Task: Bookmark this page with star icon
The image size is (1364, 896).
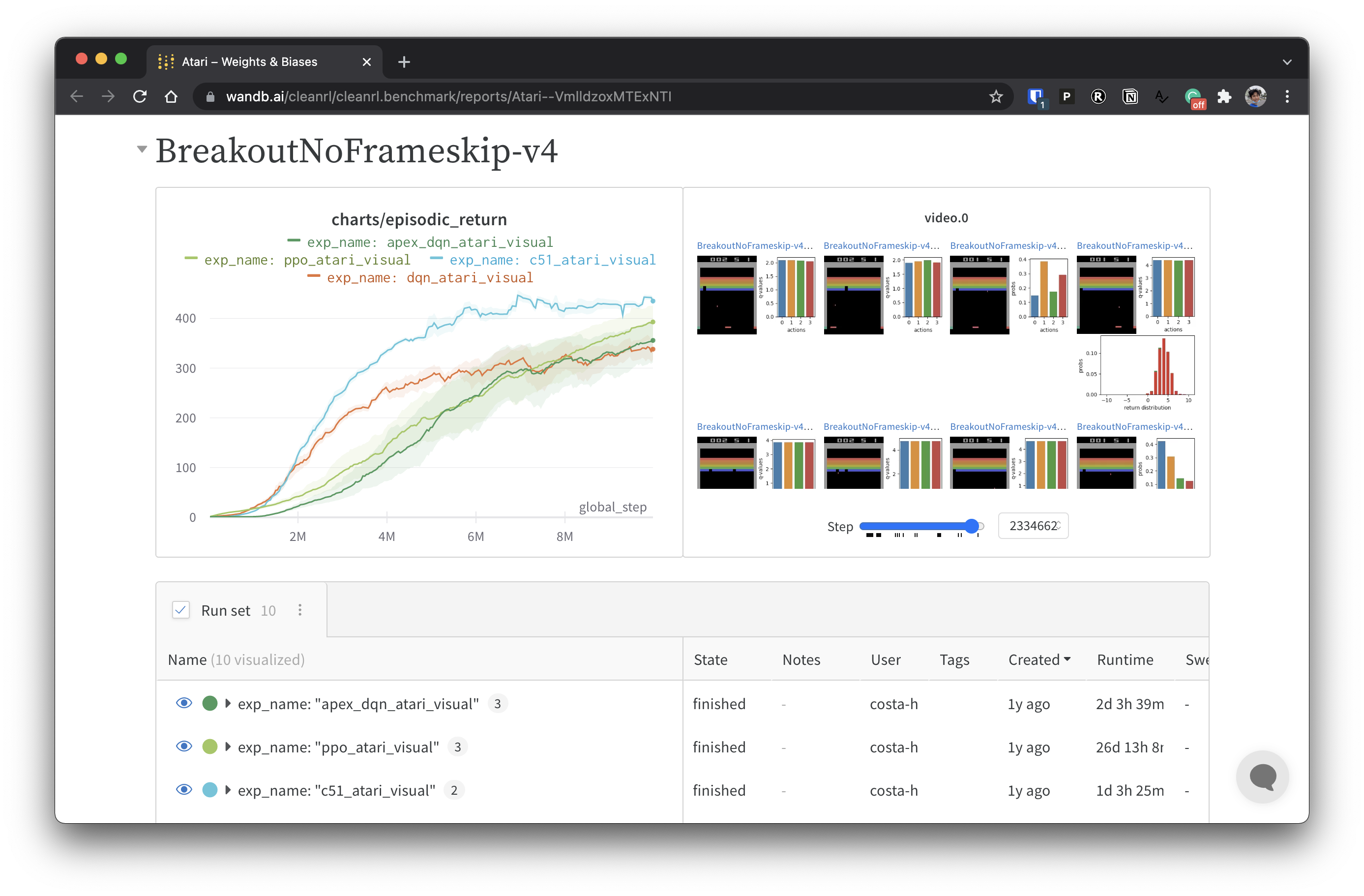Action: 996,96
